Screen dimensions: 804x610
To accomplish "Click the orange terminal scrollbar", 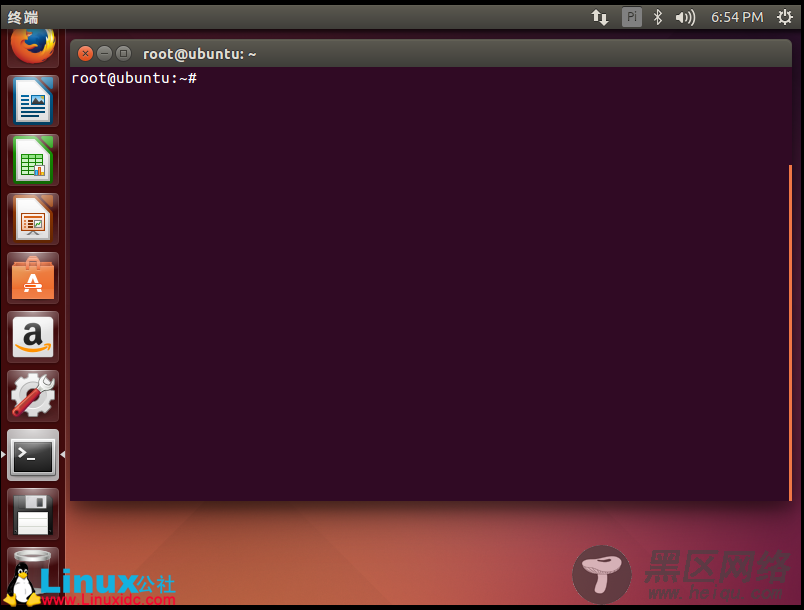I will pyautogui.click(x=790, y=333).
